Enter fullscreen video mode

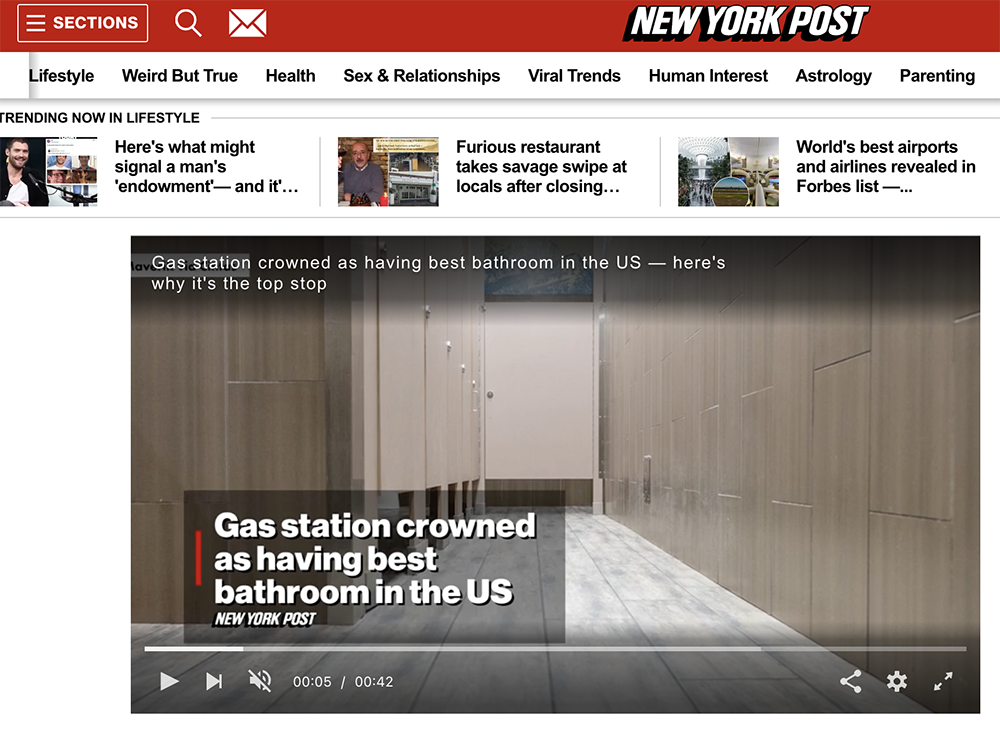[943, 681]
